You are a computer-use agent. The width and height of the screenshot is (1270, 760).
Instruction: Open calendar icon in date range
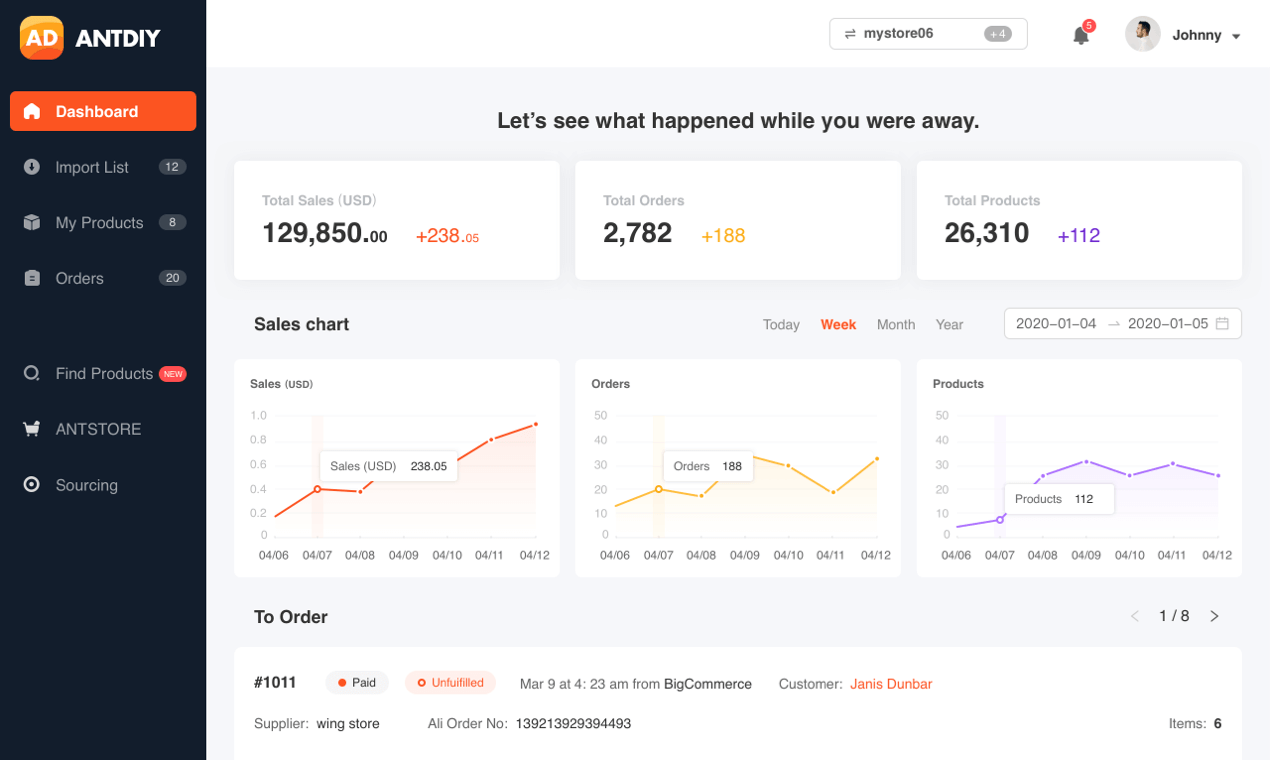pyautogui.click(x=1222, y=324)
